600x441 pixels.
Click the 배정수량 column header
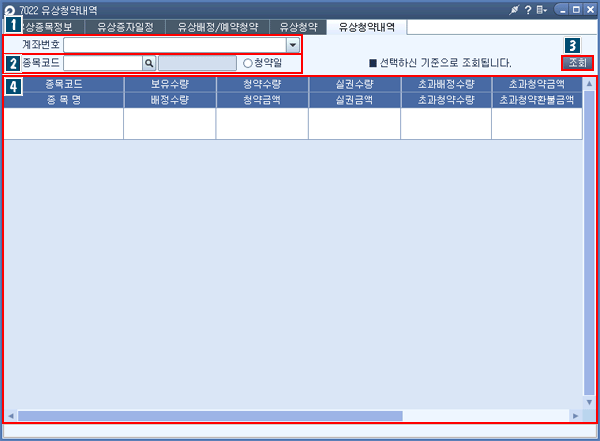[x=170, y=100]
